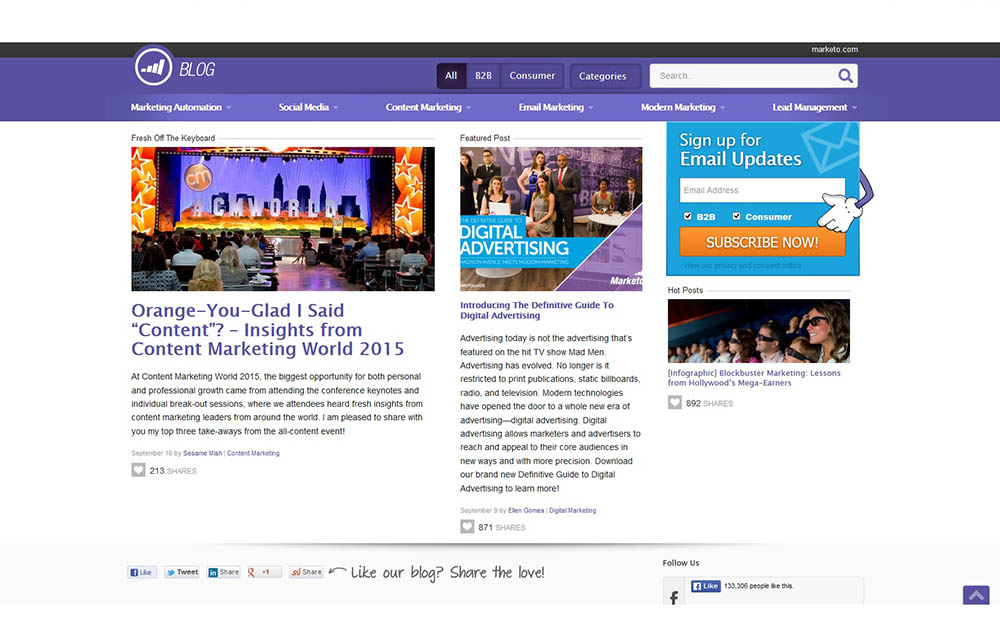Click author link Sesame Mish
The image size is (1000, 625).
click(x=203, y=453)
